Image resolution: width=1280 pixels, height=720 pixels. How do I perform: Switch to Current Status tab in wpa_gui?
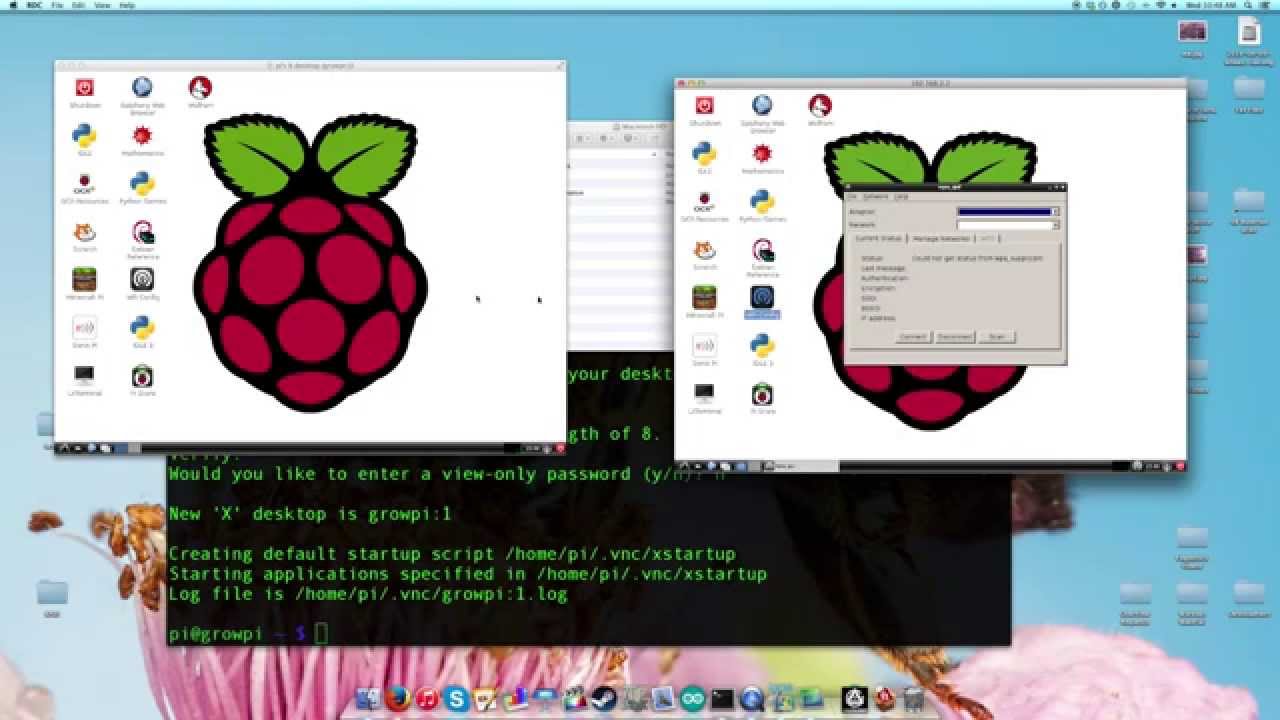coord(877,239)
